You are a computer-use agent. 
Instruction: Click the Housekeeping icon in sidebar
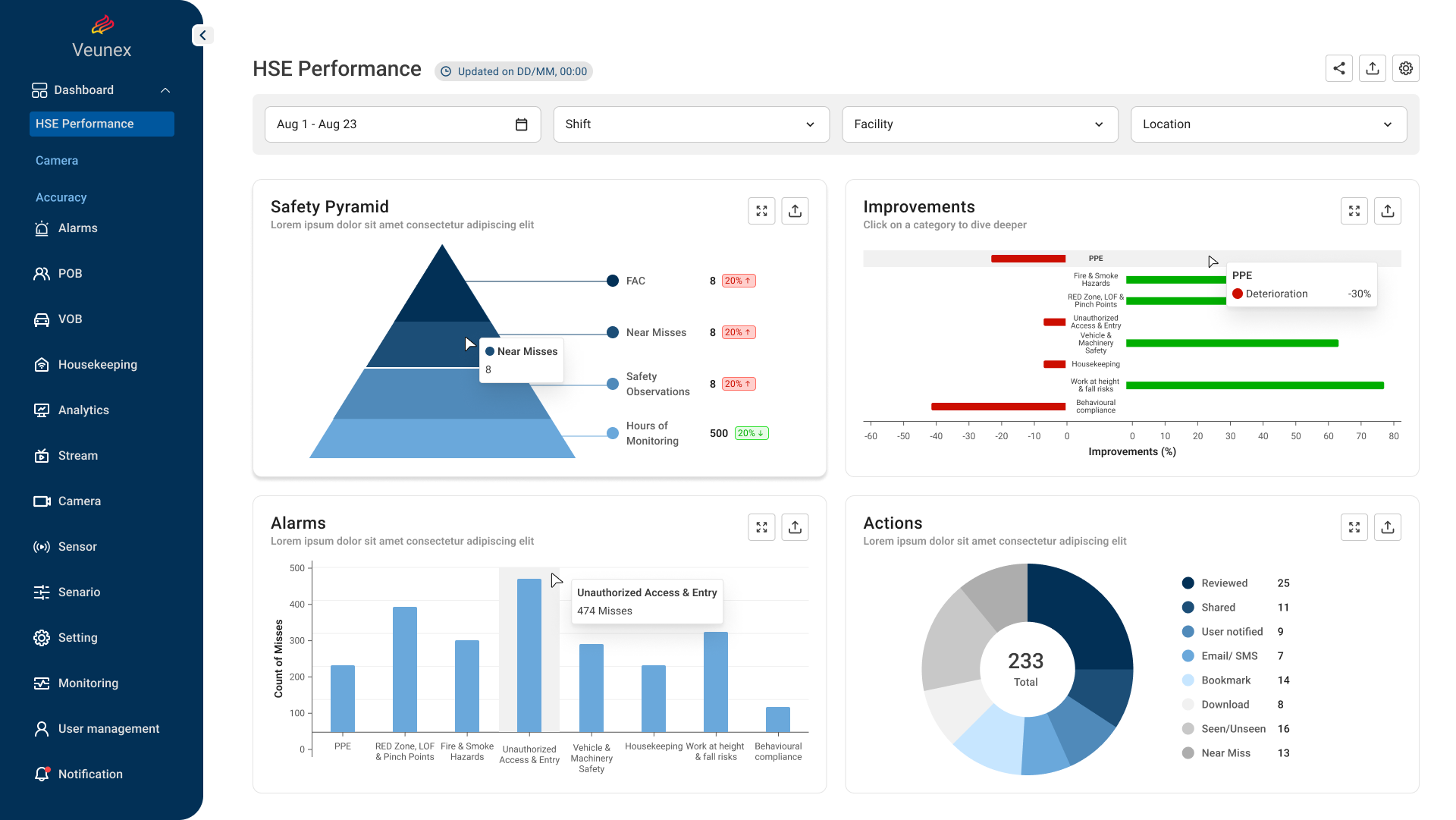click(x=42, y=365)
